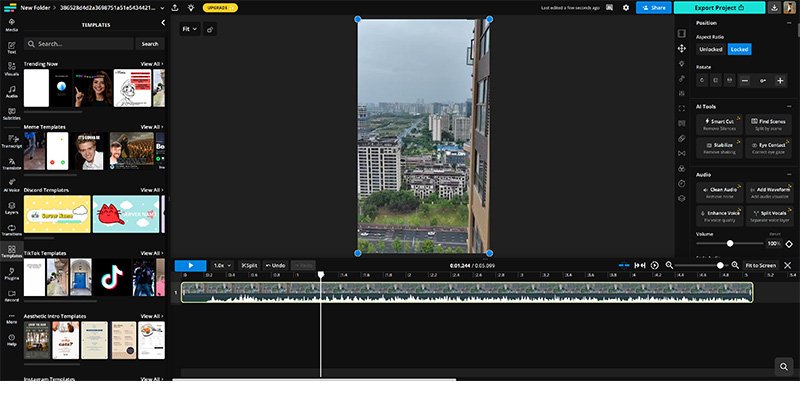Click the upload icon next to project name

point(174,8)
